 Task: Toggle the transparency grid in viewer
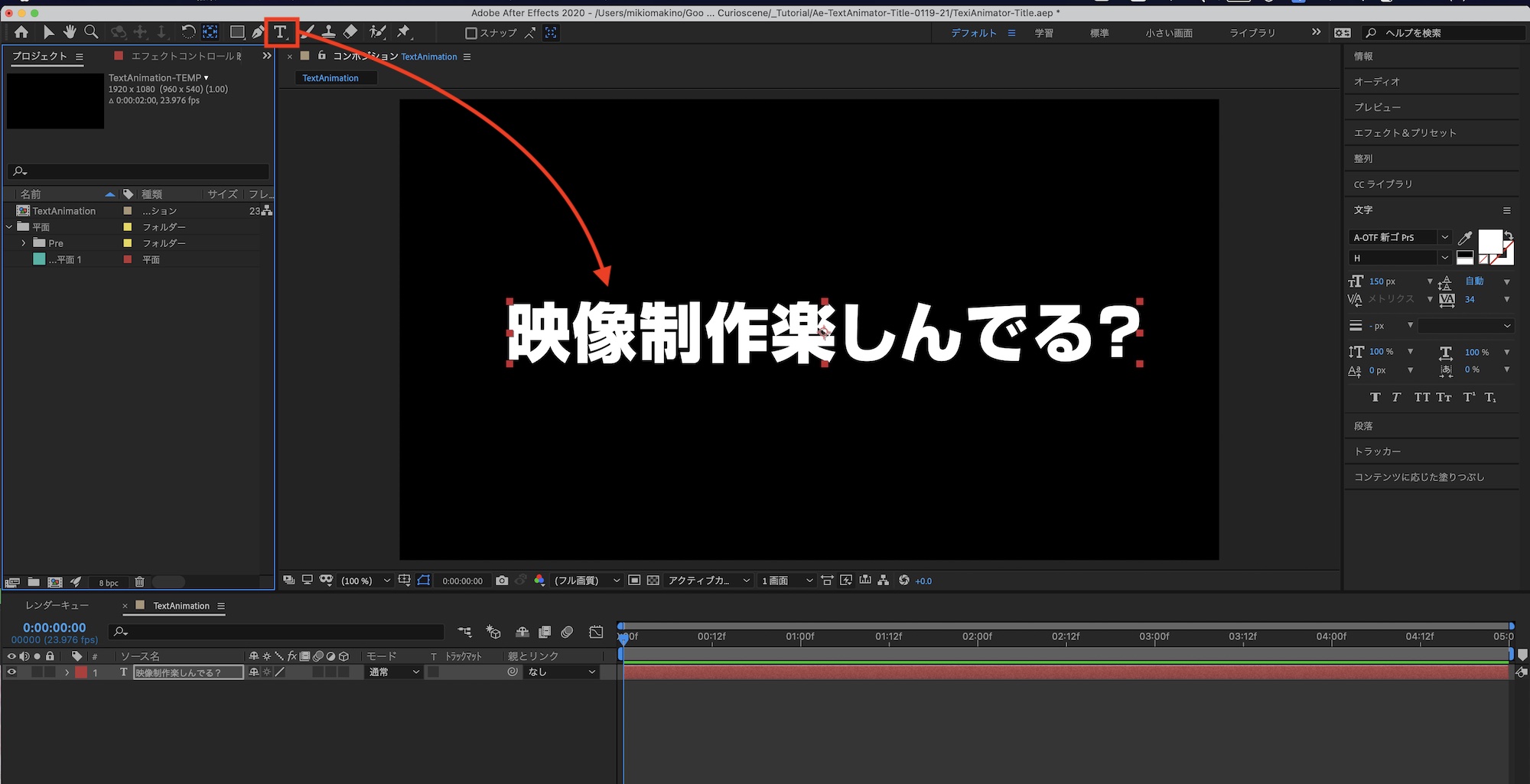[653, 581]
